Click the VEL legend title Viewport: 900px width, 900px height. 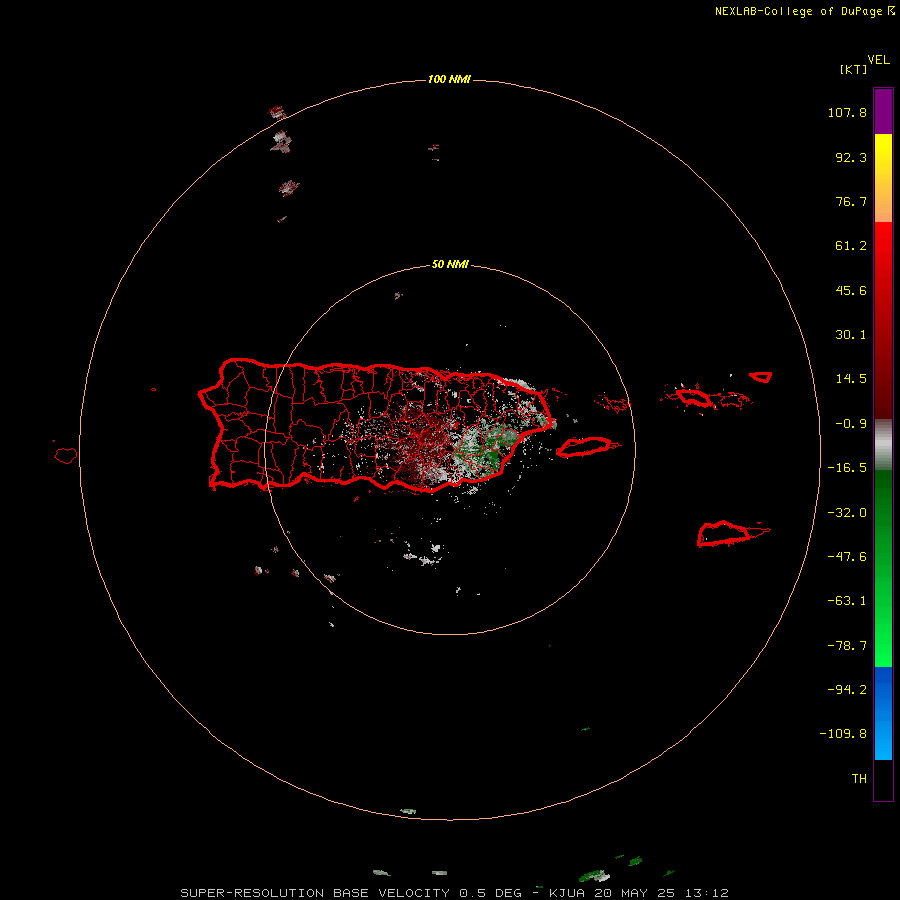878,60
